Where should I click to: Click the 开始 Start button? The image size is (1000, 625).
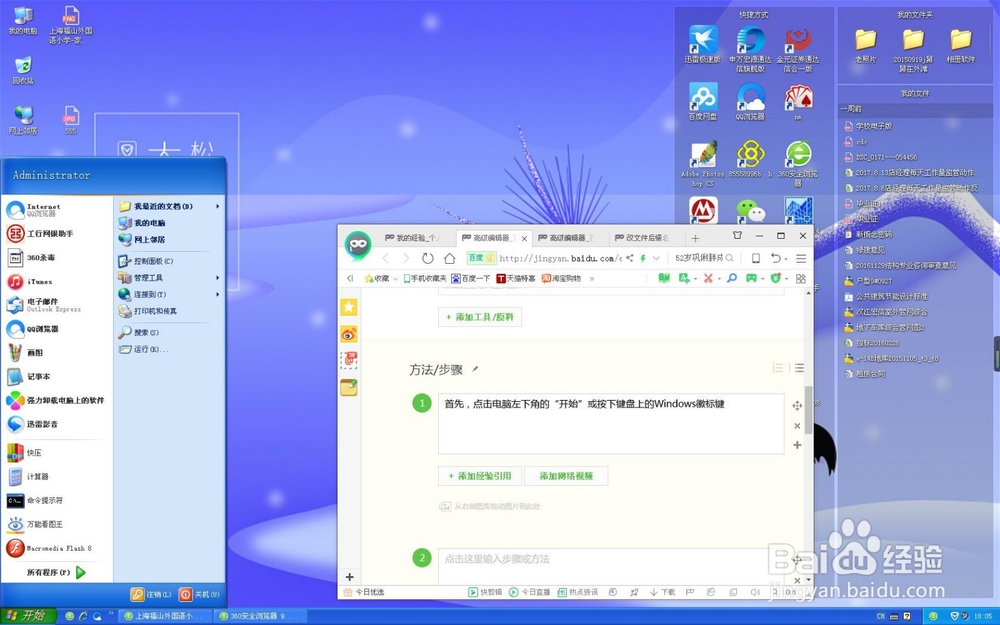click(28, 615)
